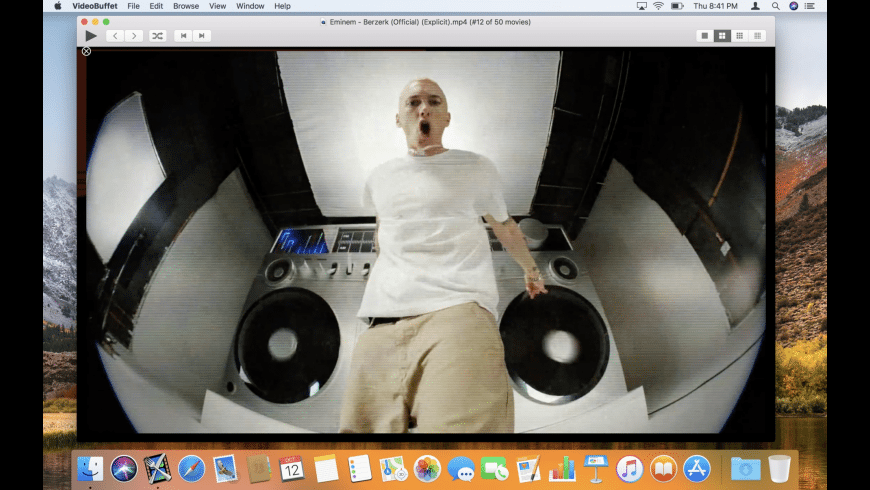Launch Safari from the Dock

(191, 469)
